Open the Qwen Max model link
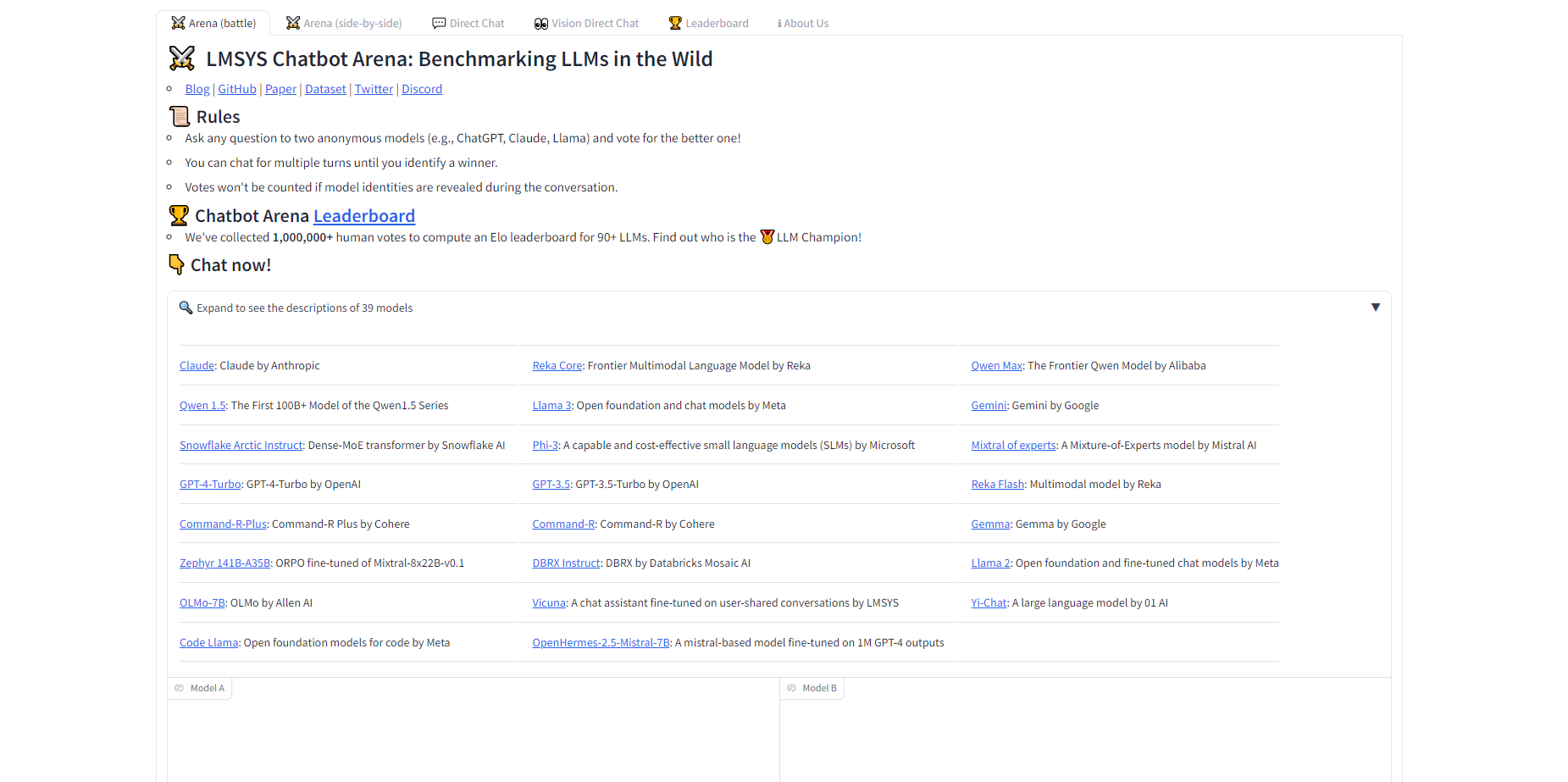The height and width of the screenshot is (782, 1568). 997,366
